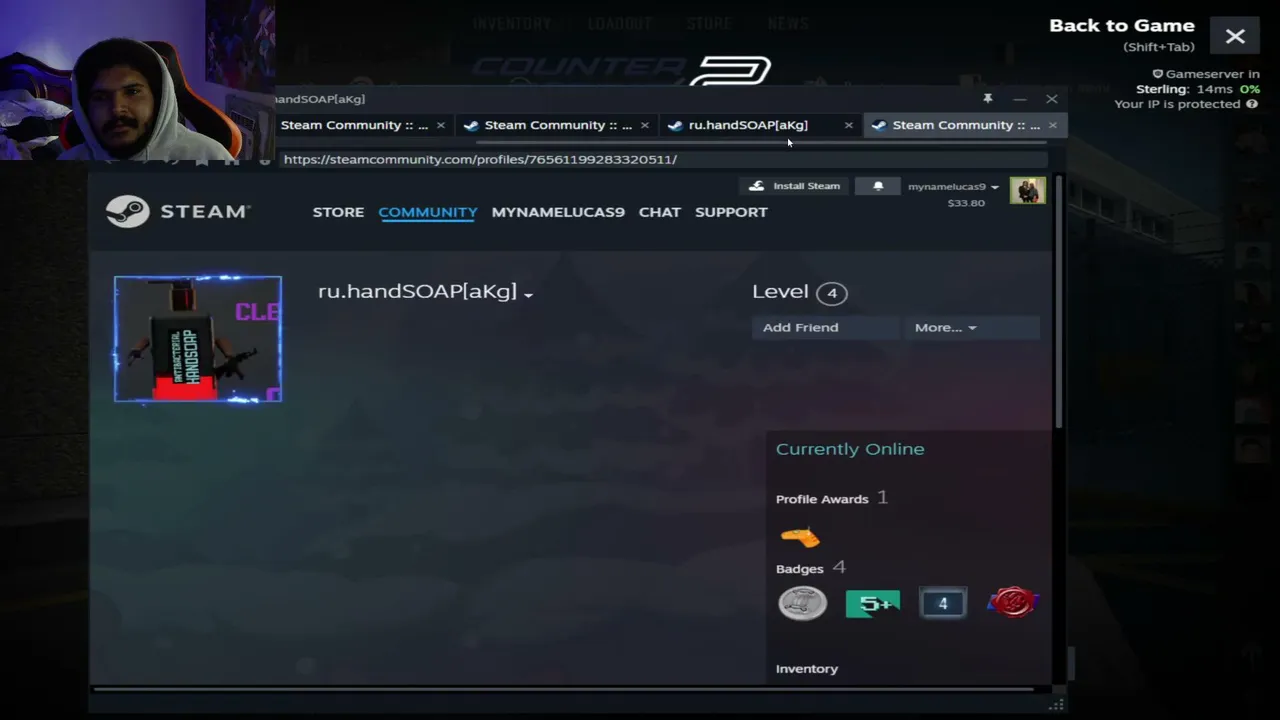
Task: Click the resize grip at window corner
Action: click(x=1056, y=705)
